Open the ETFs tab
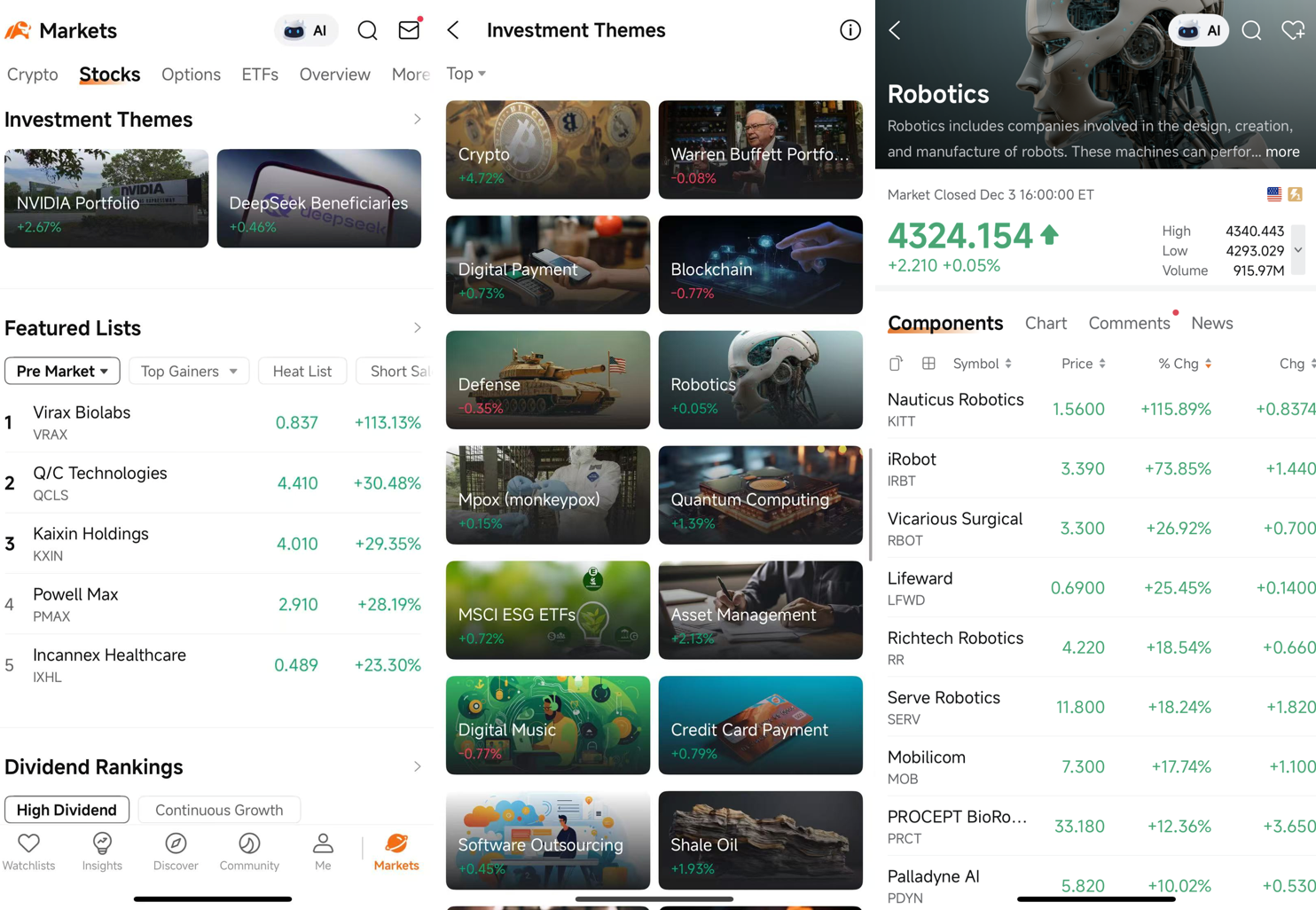 (x=260, y=75)
